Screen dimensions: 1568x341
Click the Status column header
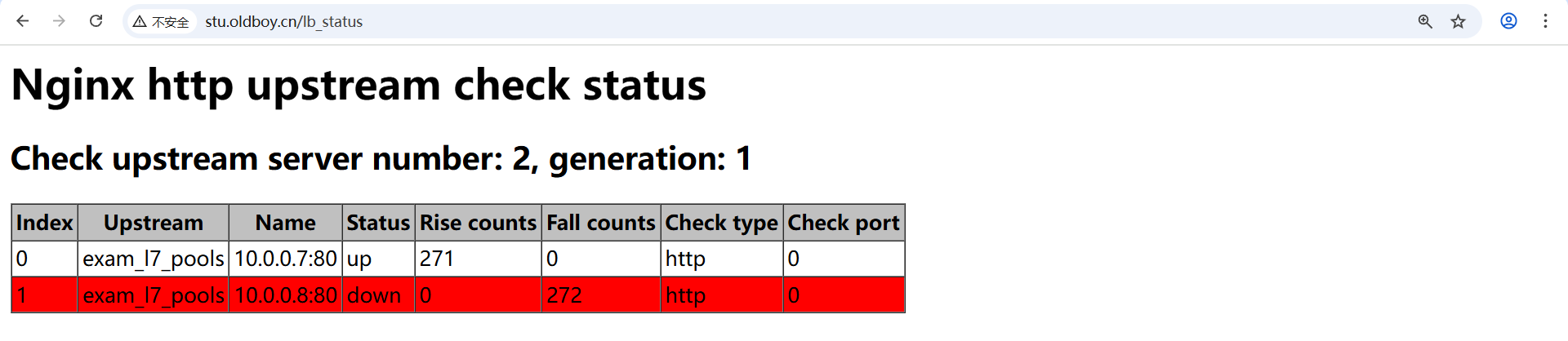coord(378,223)
